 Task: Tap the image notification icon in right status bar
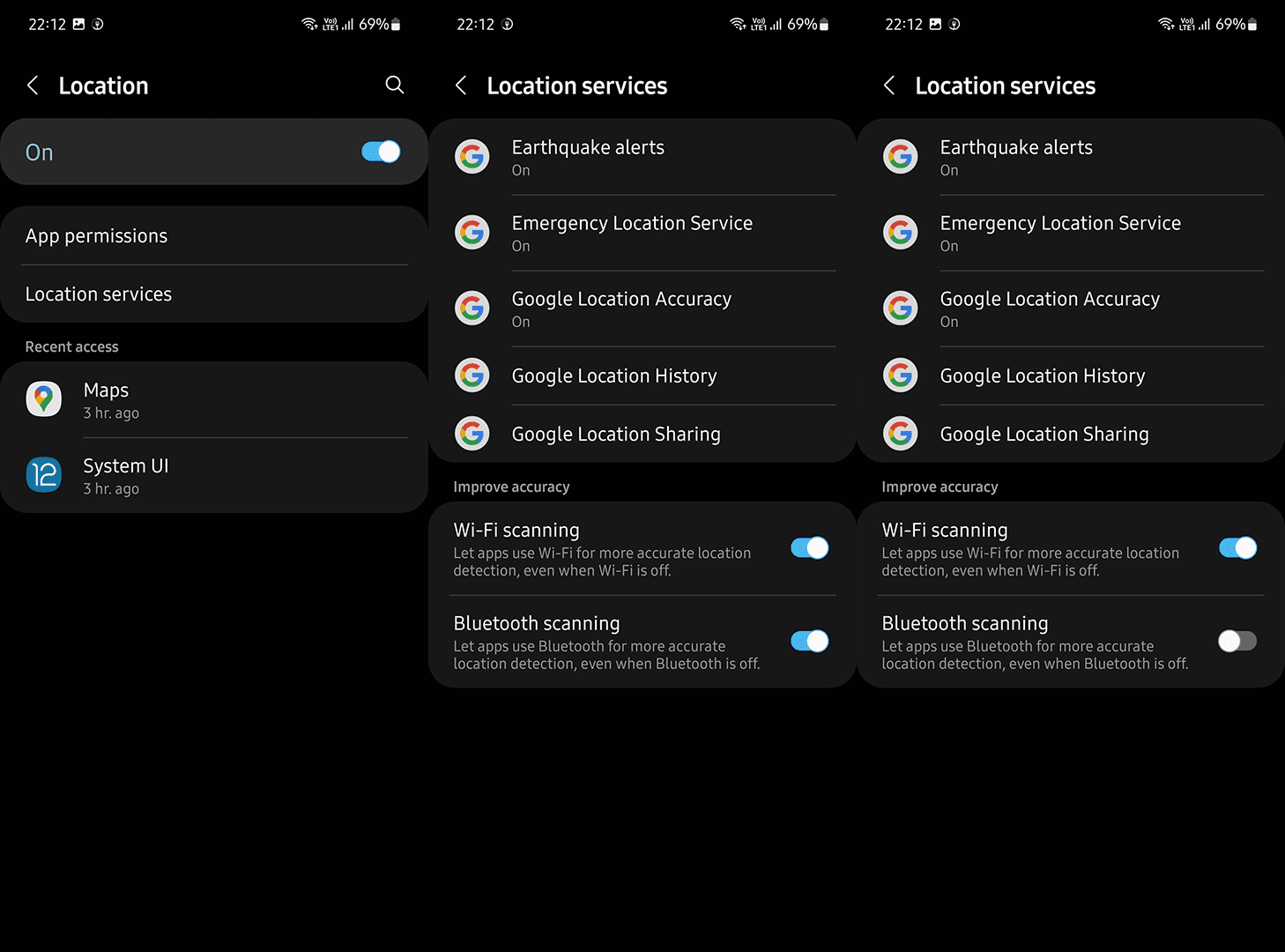coord(936,24)
